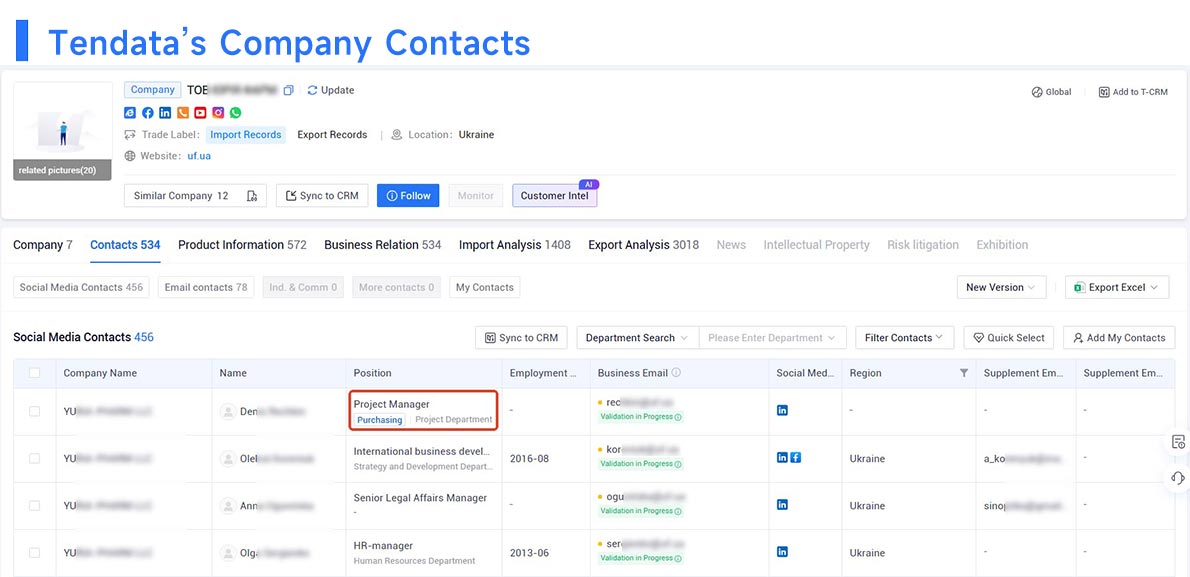Click the 2016-08 employment date cell
This screenshot has height=577, width=1190.
pos(530,459)
